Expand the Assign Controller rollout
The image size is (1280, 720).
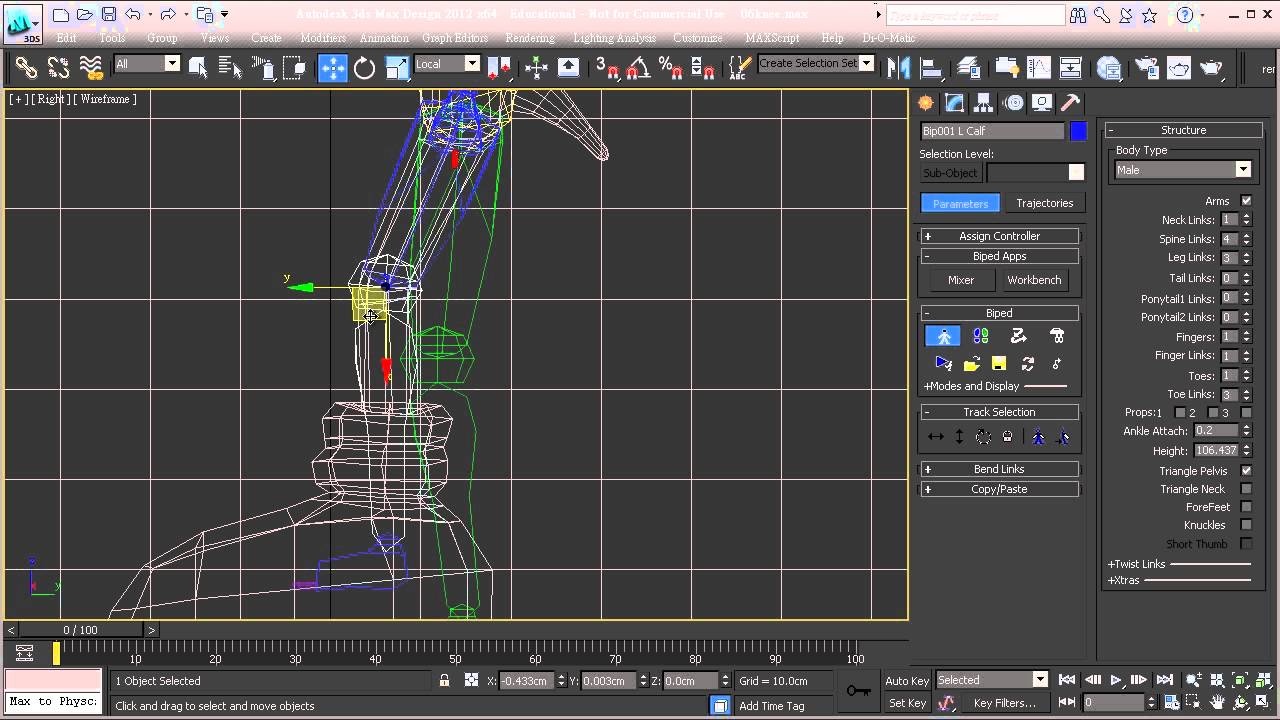(999, 236)
